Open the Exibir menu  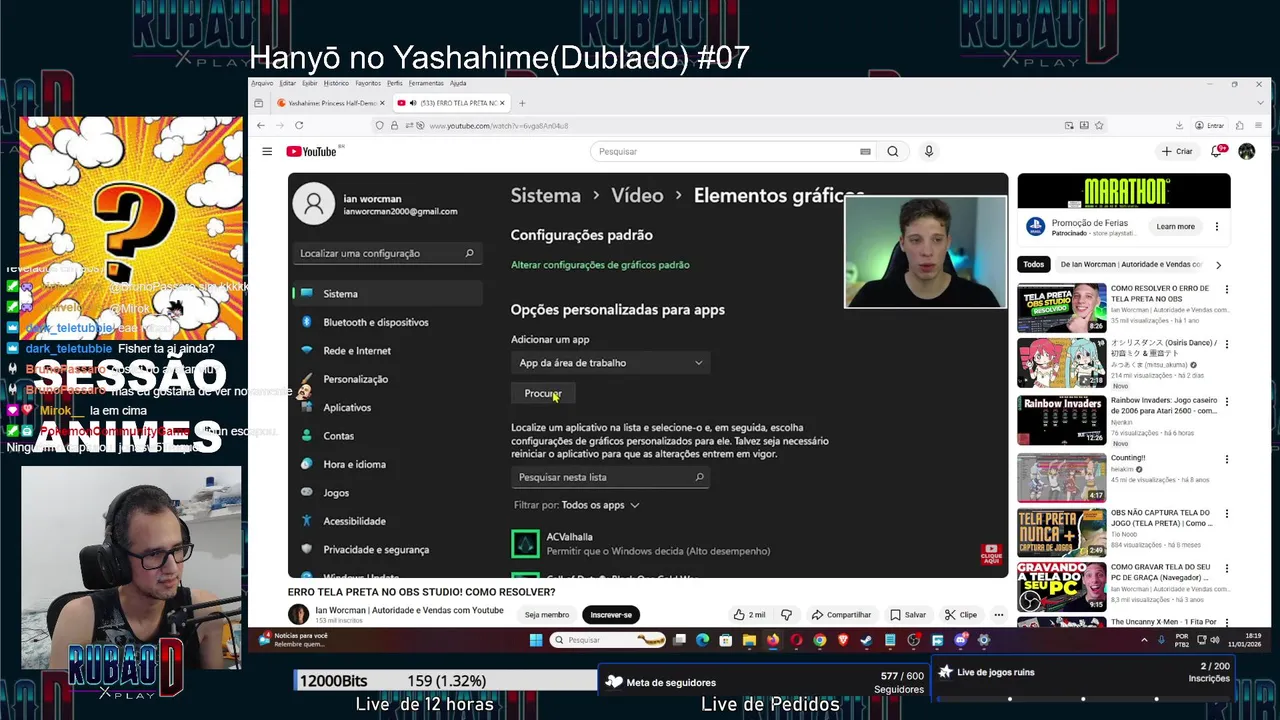pyautogui.click(x=310, y=83)
